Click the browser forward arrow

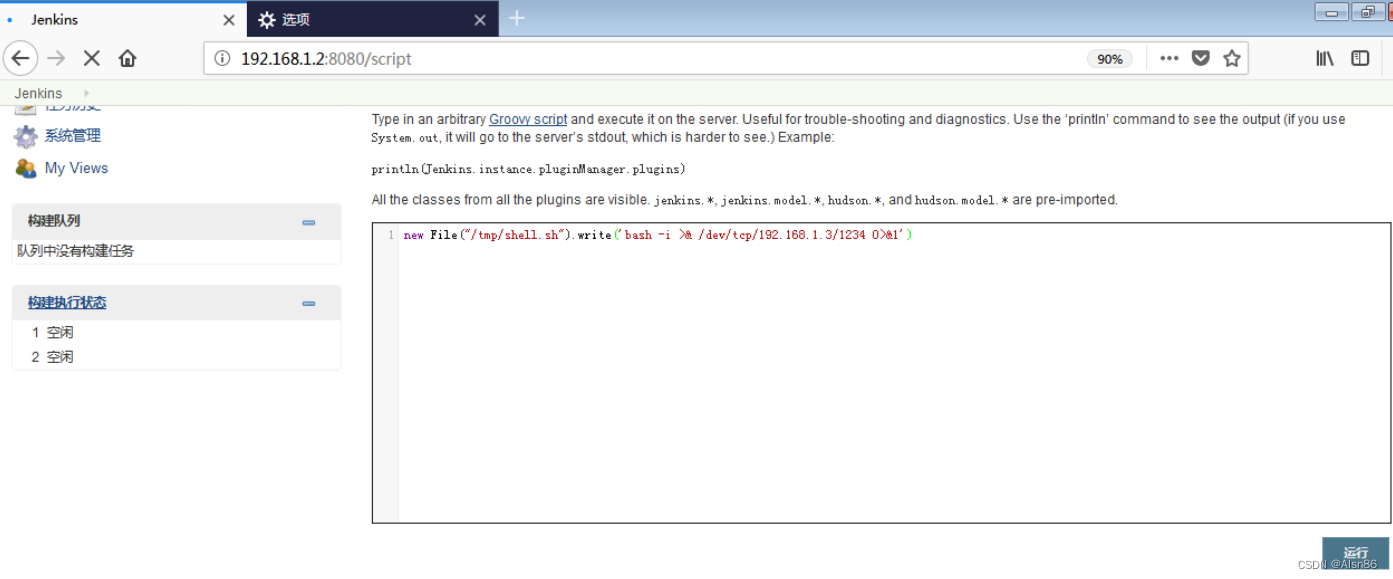pyautogui.click(x=56, y=58)
